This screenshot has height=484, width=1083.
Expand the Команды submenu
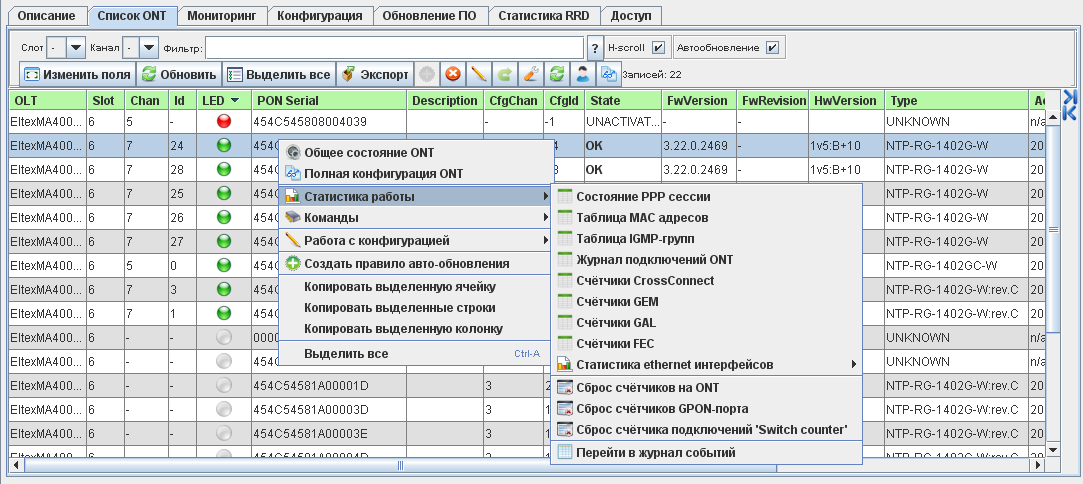[x=415, y=217]
